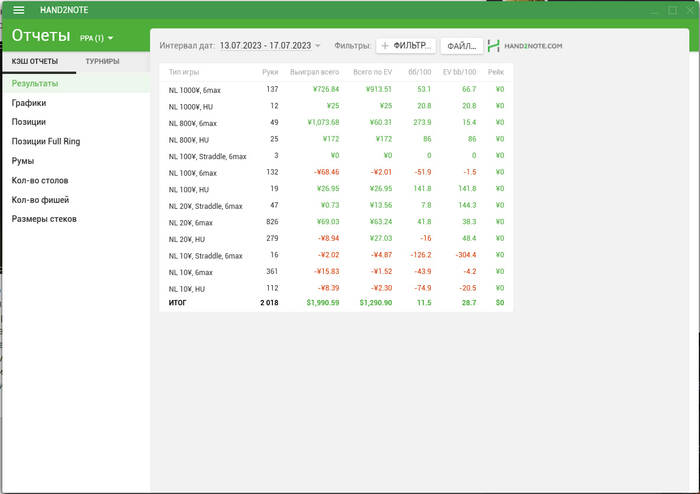
Task: Select row NL 800¥, 6max
Action: (336, 123)
